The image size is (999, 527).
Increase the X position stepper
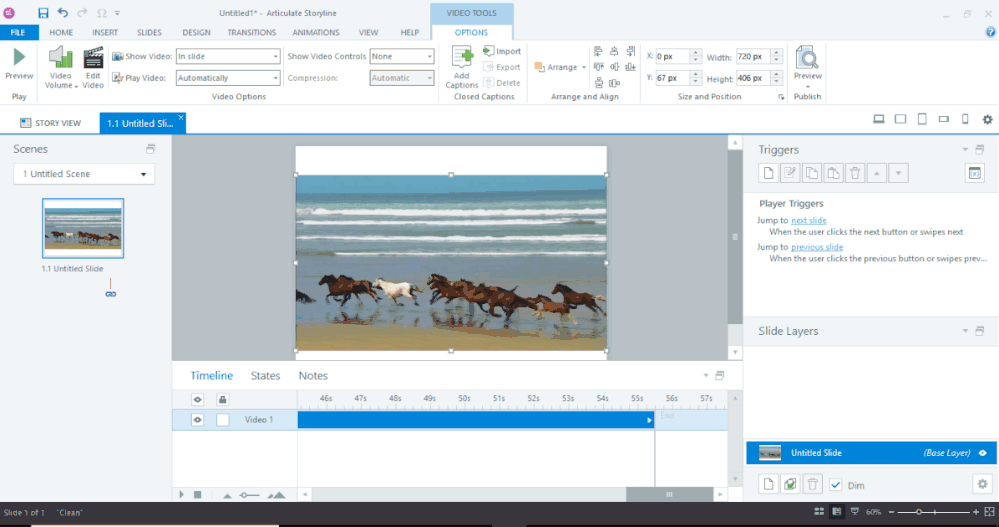(x=696, y=53)
